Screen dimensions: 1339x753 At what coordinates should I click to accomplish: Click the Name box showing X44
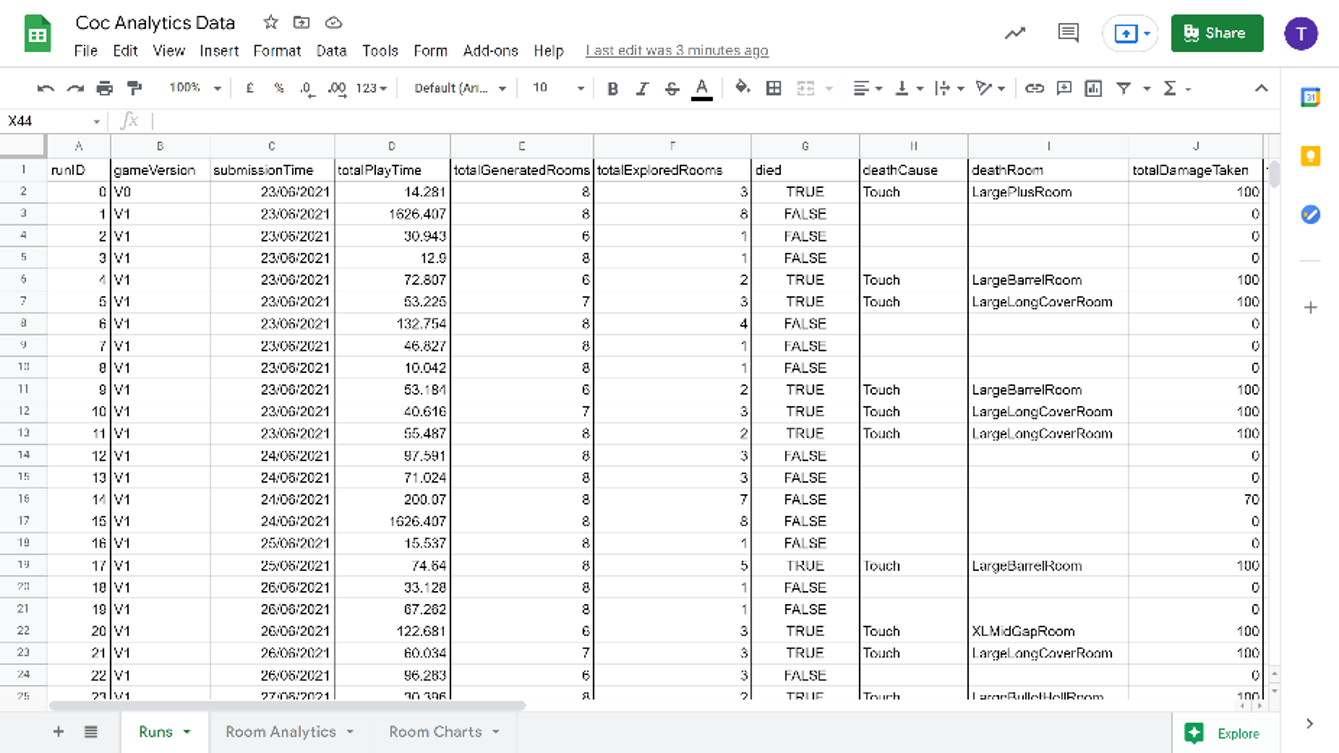click(54, 121)
